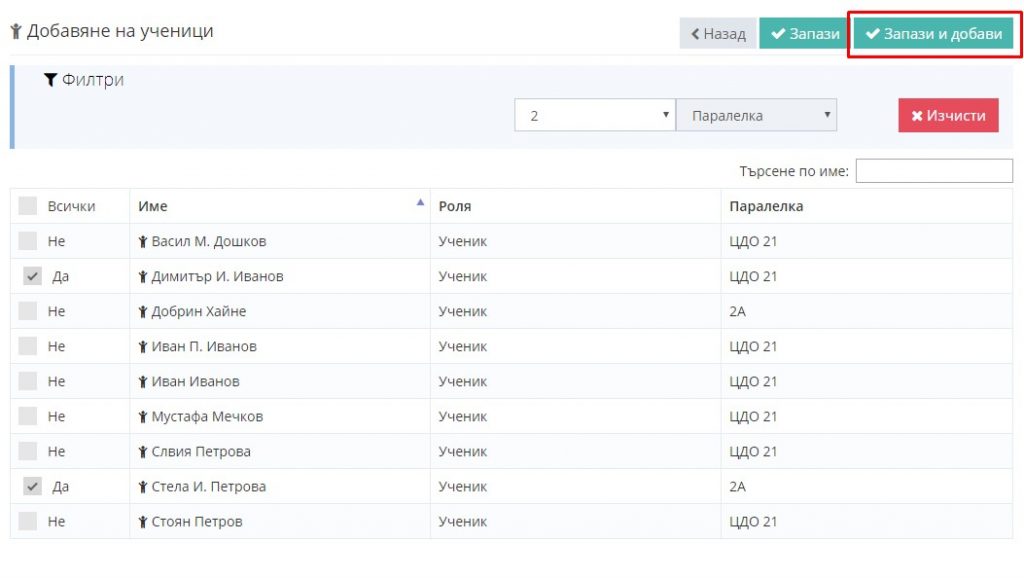1024x578 pixels.
Task: Click the Запази и добави button
Action: pyautogui.click(x=934, y=33)
